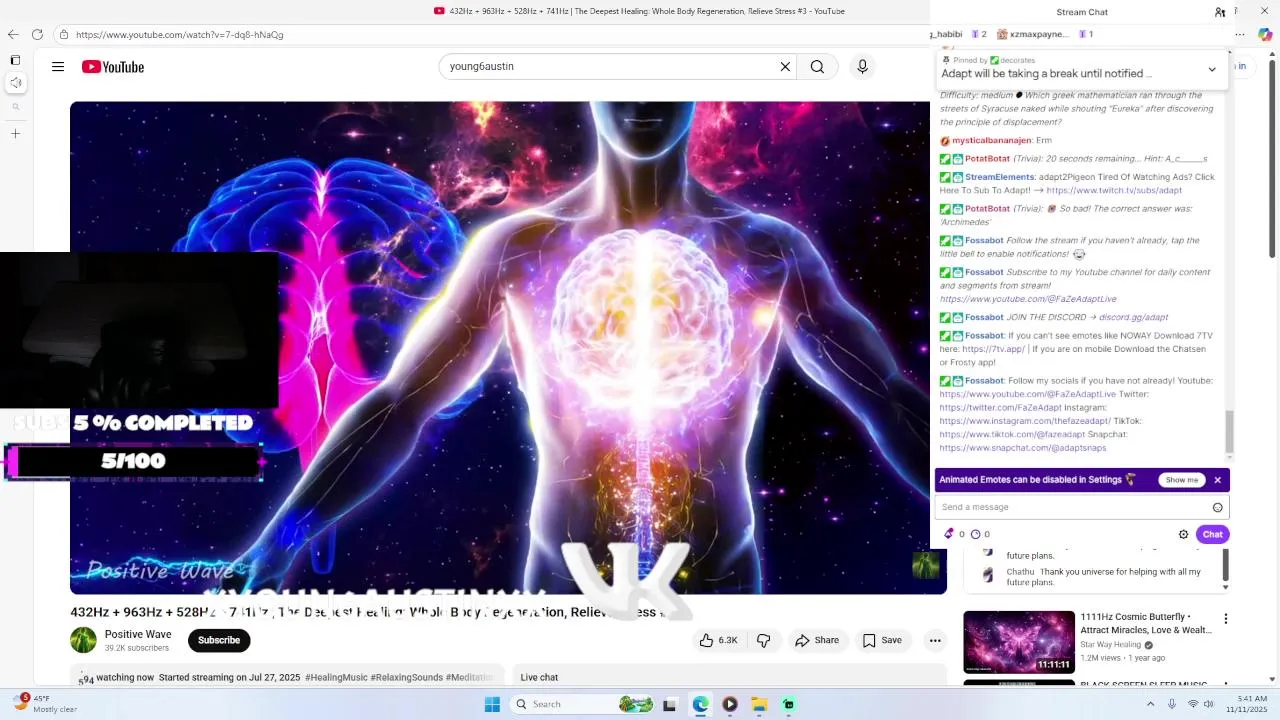Open the File Explorer taskbar icon
Image resolution: width=1280 pixels, height=720 pixels.
759,704
